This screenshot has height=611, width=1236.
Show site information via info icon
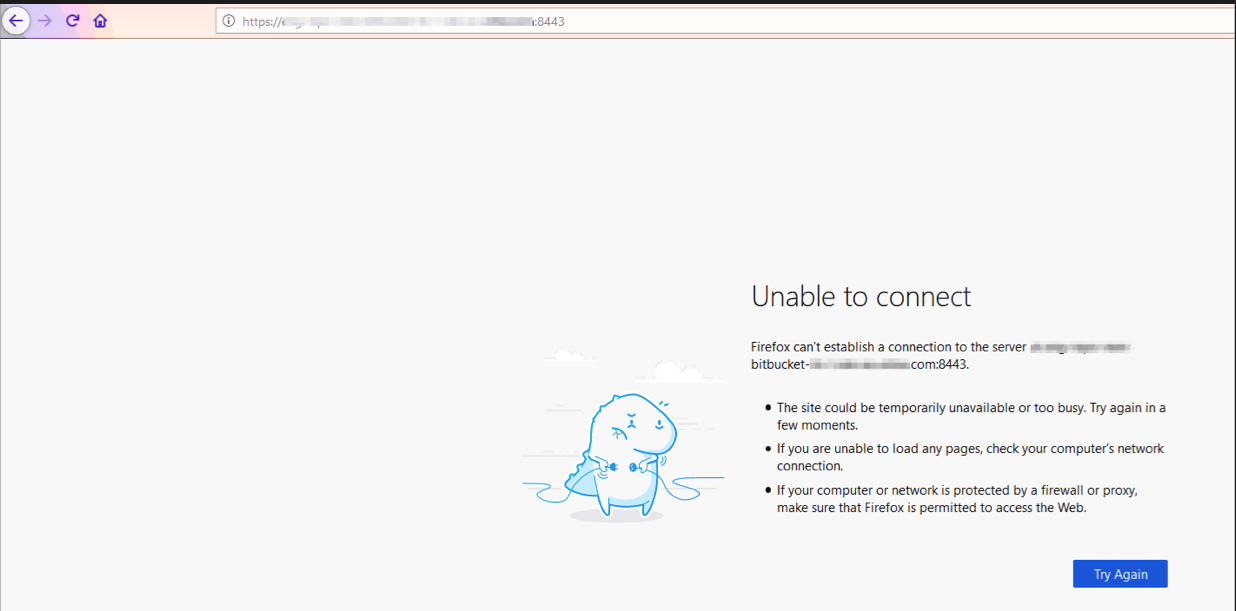pyautogui.click(x=229, y=21)
